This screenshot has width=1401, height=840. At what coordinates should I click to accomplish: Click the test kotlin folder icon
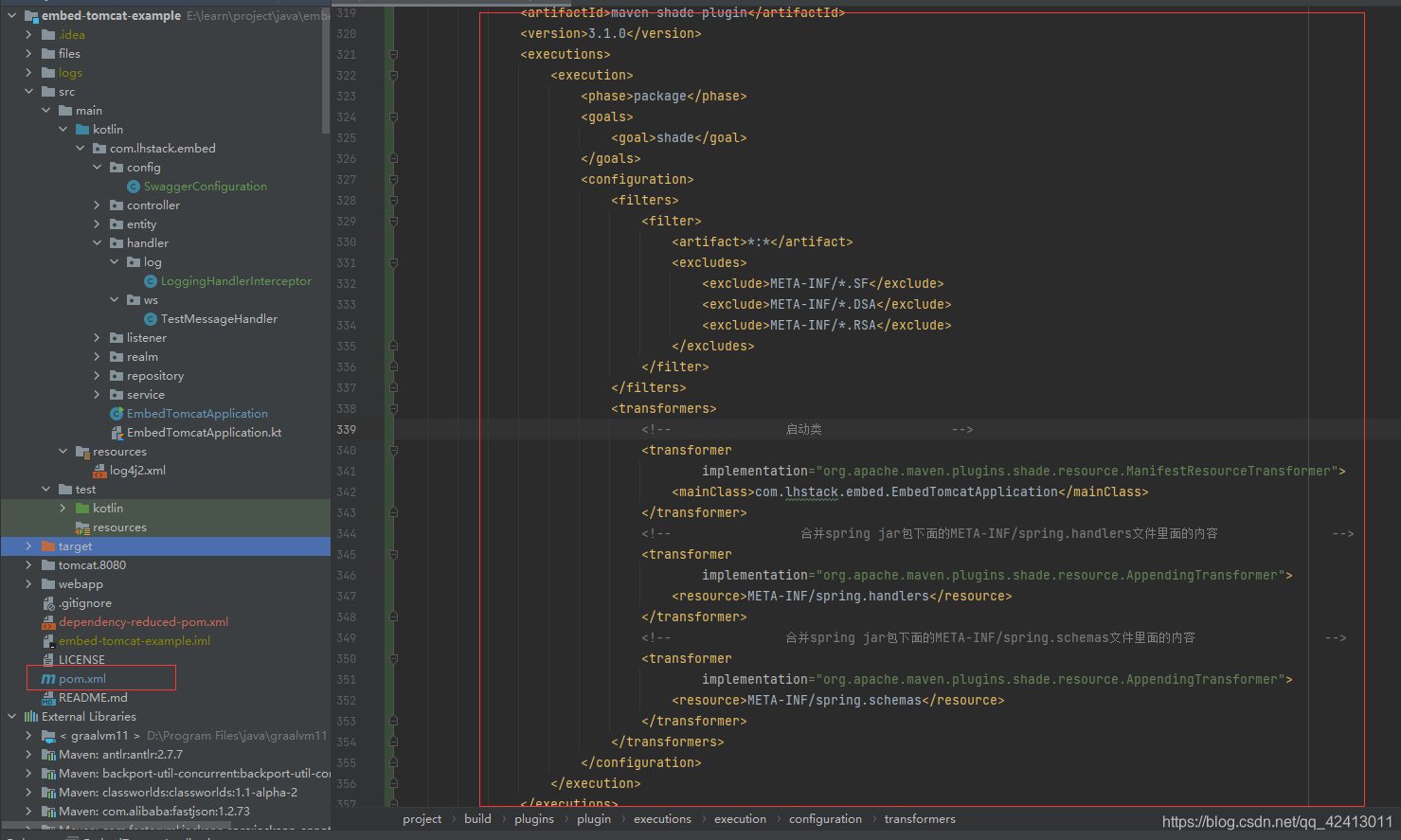[82, 509]
